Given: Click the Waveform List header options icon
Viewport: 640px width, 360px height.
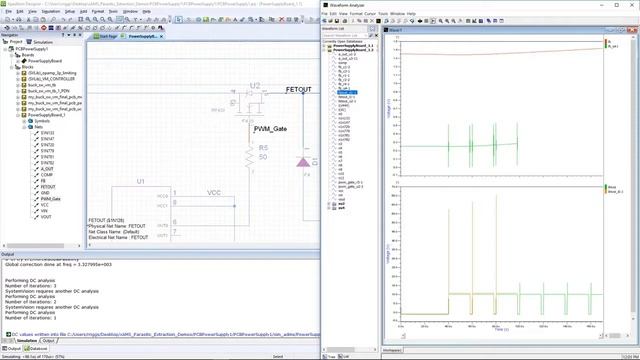Looking at the screenshot, I should [373, 29].
